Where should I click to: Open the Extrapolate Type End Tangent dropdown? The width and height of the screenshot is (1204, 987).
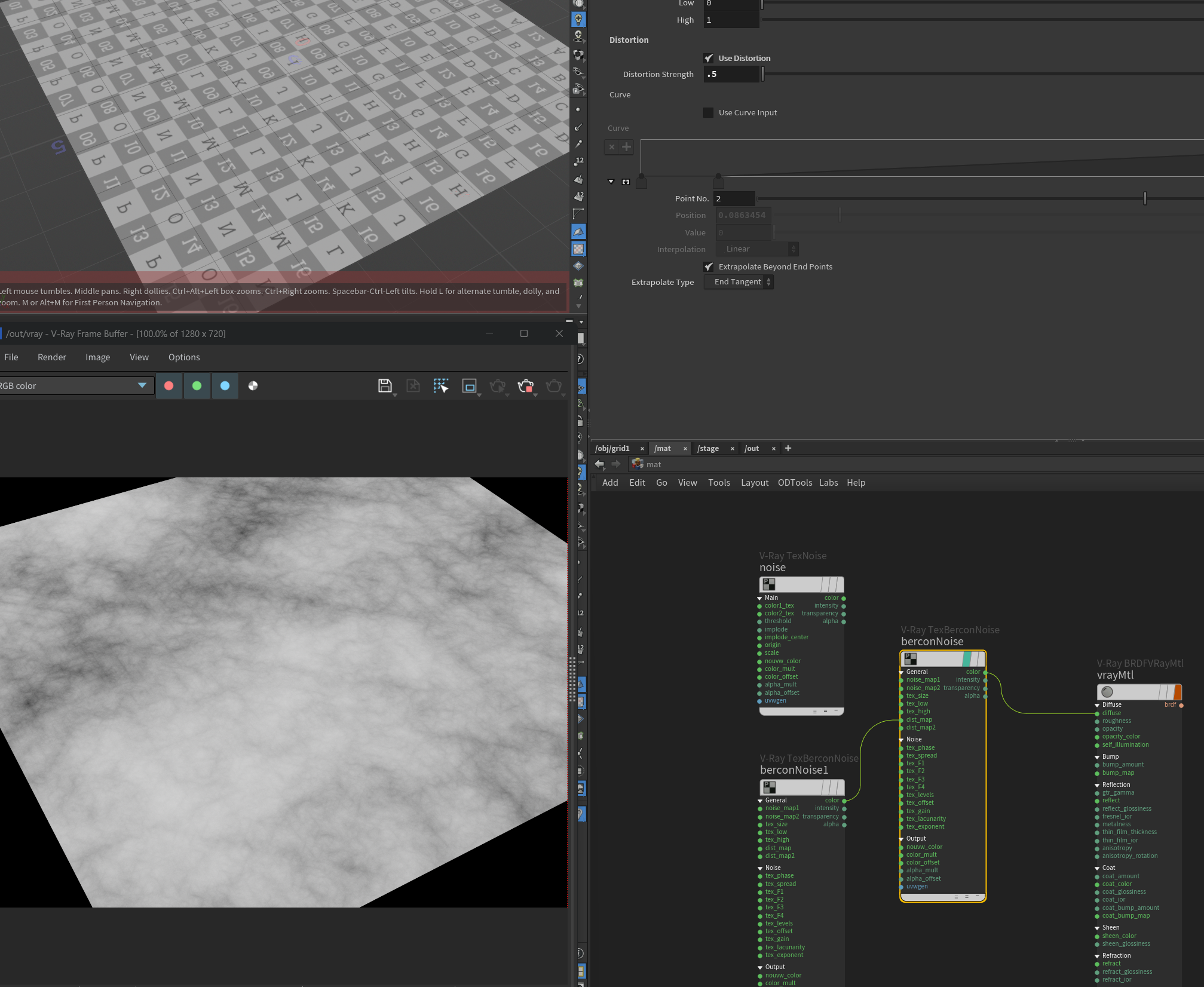point(739,282)
